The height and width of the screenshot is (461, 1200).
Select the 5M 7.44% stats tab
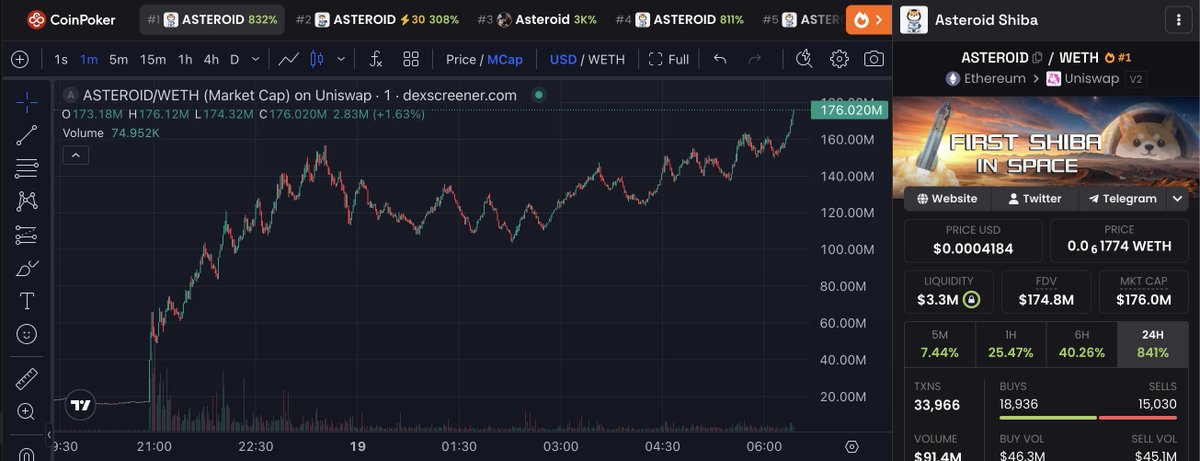pos(939,343)
